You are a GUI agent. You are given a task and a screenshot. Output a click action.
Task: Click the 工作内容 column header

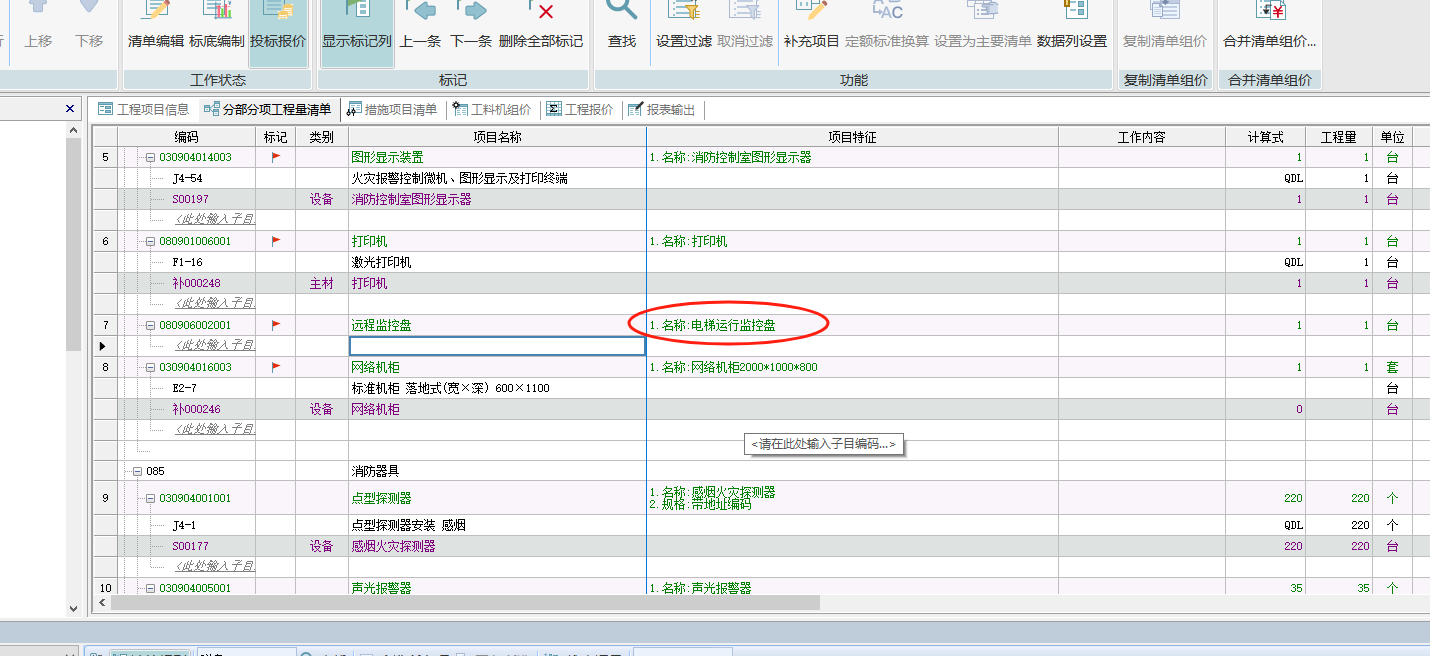[x=1141, y=137]
